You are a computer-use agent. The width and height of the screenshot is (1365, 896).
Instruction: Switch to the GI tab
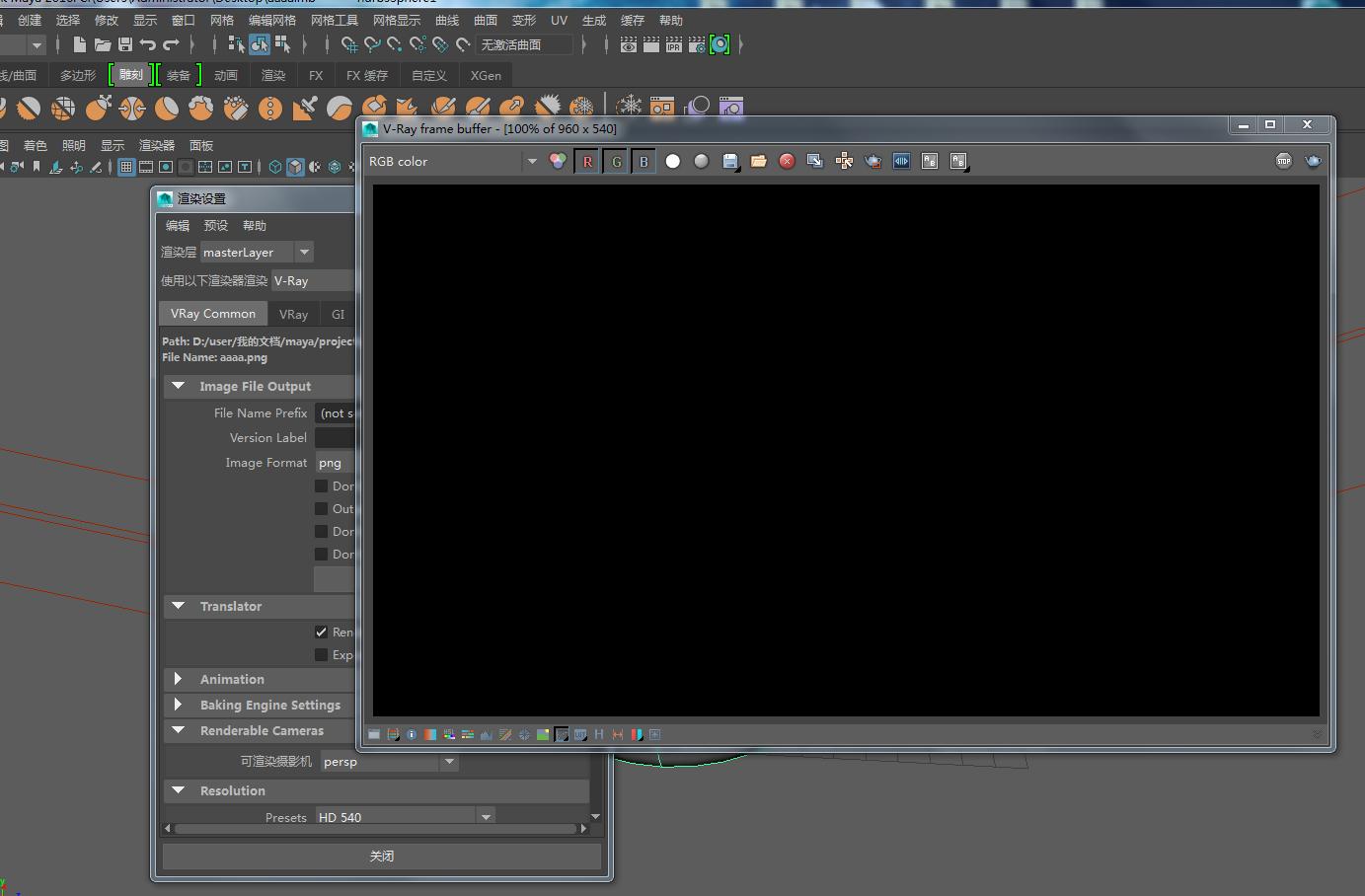coord(339,314)
